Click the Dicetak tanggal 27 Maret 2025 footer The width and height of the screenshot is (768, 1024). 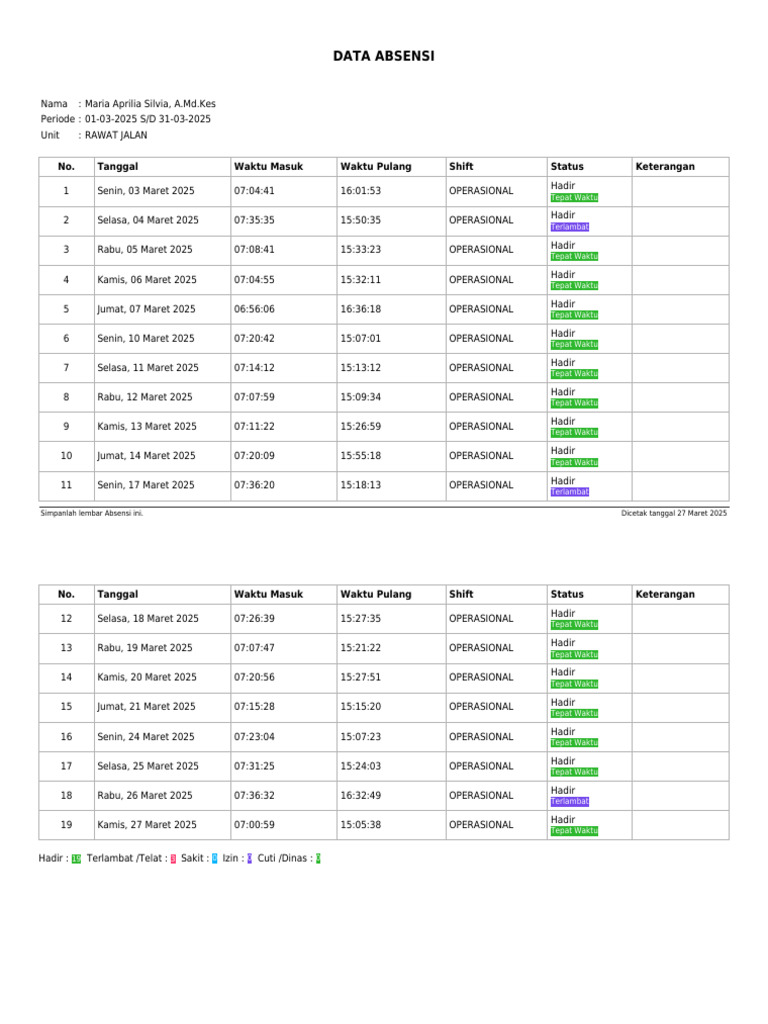click(x=674, y=513)
